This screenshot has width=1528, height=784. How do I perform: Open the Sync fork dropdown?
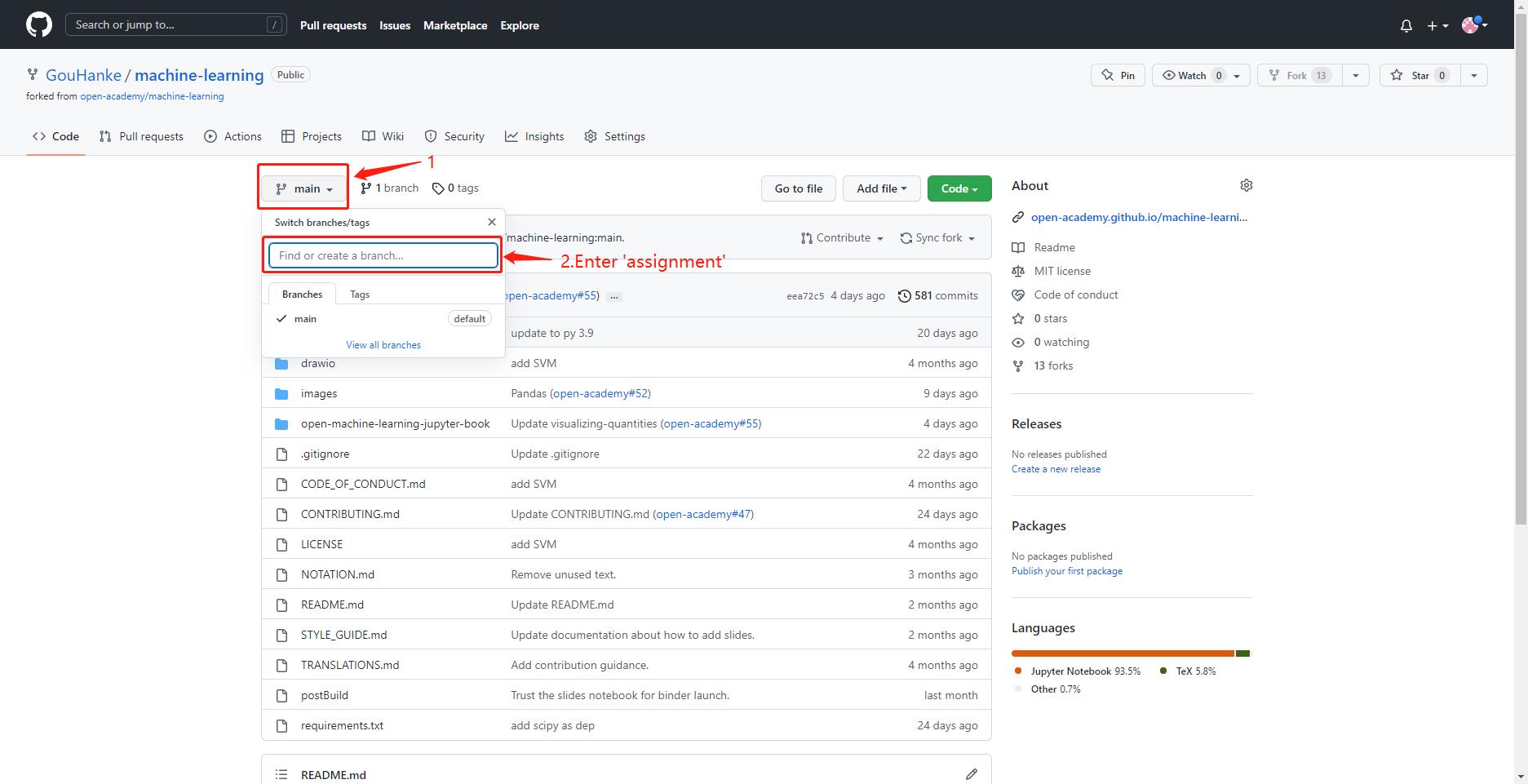pos(937,238)
